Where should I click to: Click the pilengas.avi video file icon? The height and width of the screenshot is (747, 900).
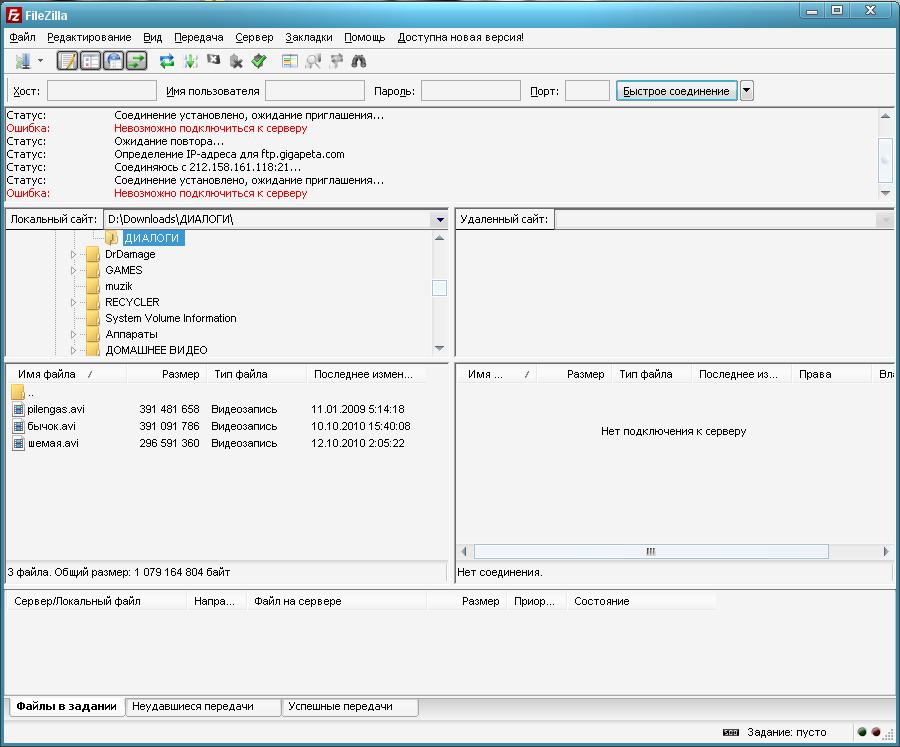click(x=18, y=409)
